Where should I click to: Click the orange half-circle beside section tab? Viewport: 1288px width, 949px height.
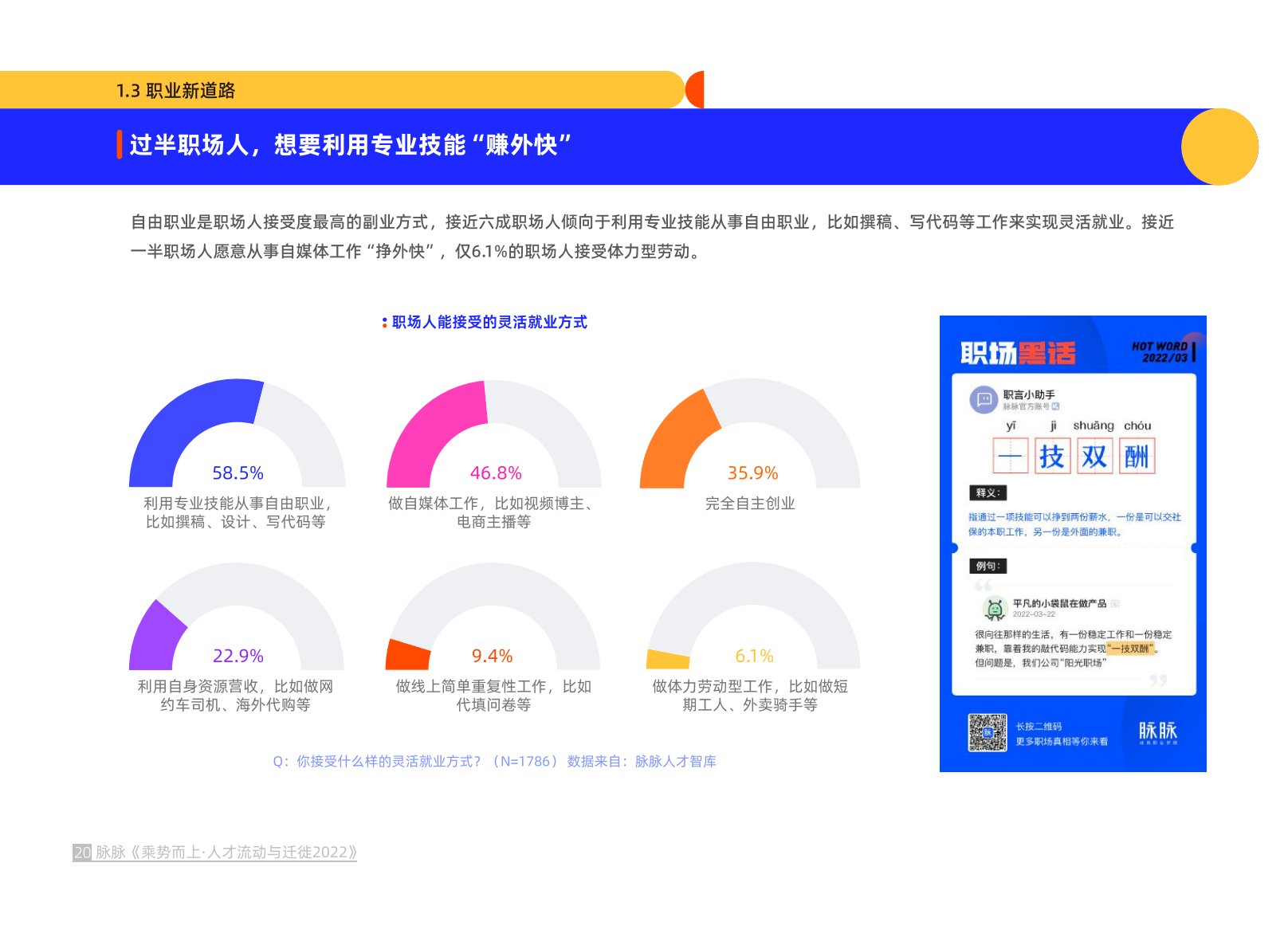tap(694, 89)
